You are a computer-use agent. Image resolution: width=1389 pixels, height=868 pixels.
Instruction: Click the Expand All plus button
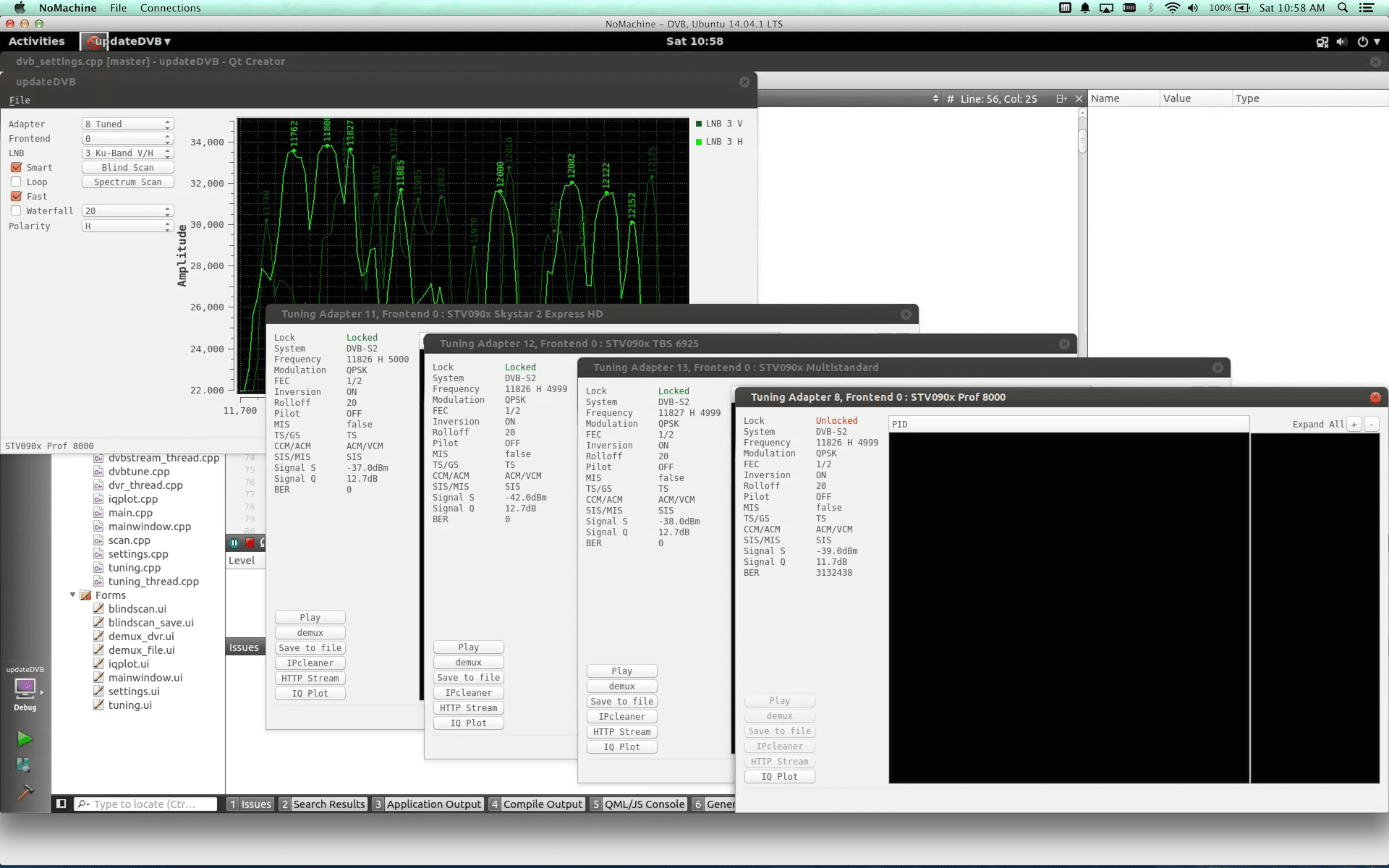1354,425
